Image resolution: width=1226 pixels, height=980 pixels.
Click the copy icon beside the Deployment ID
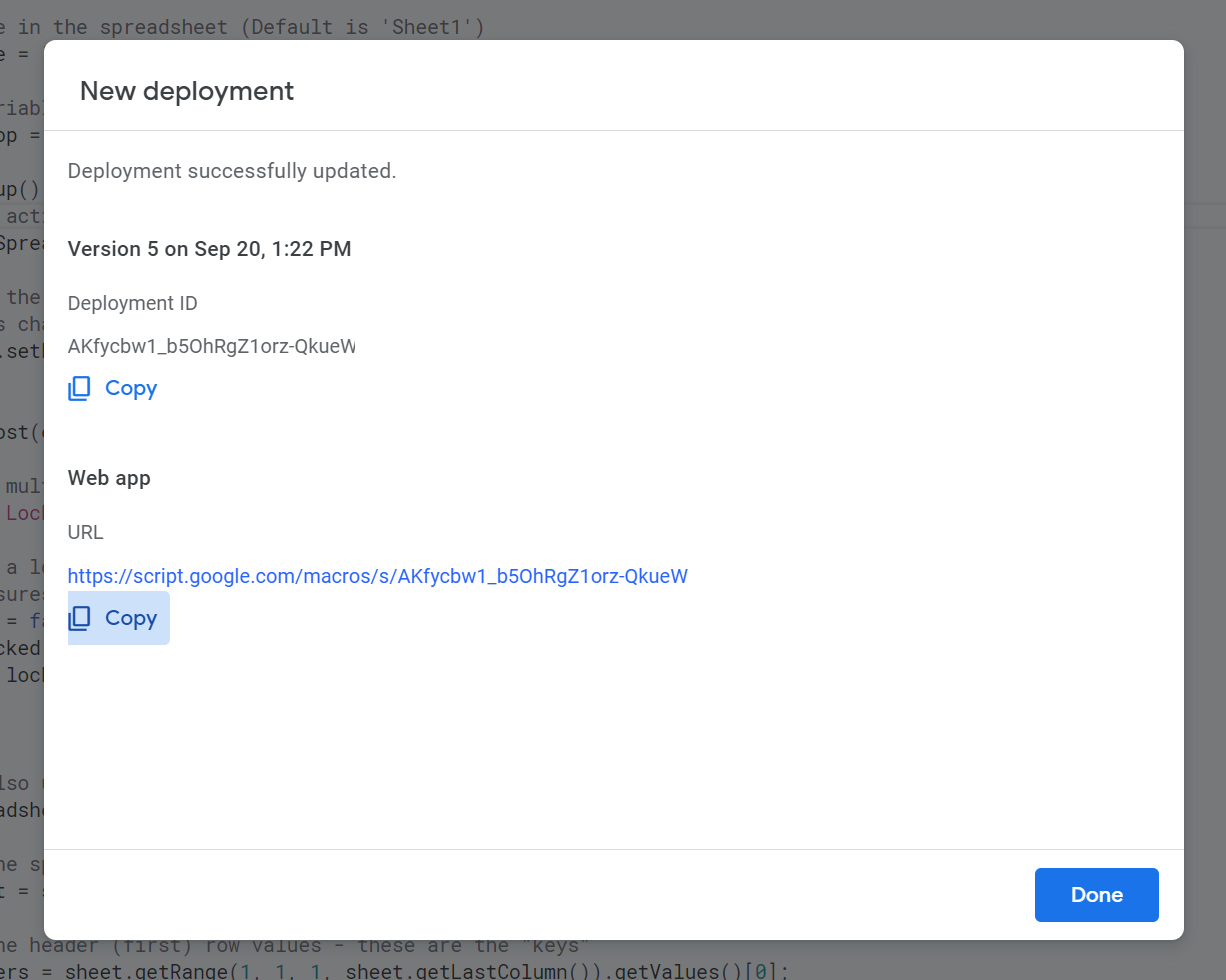tap(79, 388)
